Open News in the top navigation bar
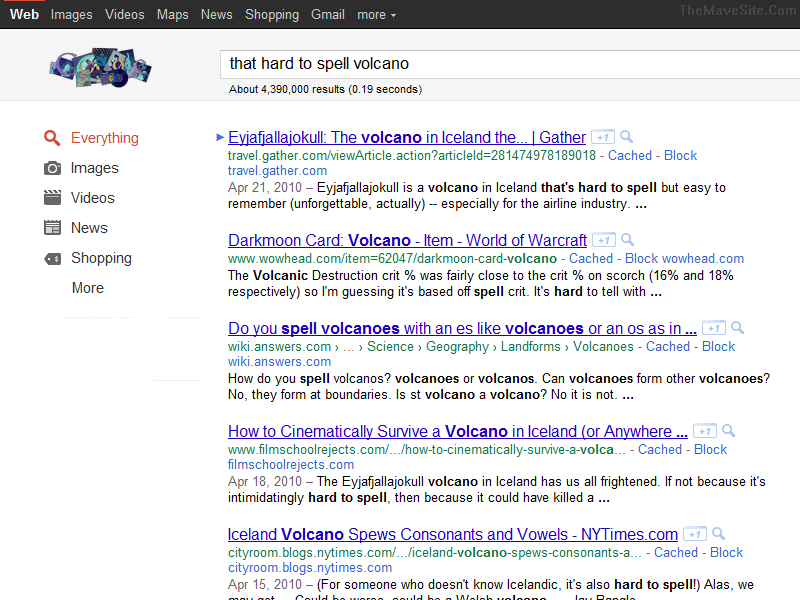Image resolution: width=800 pixels, height=600 pixels. tap(216, 14)
